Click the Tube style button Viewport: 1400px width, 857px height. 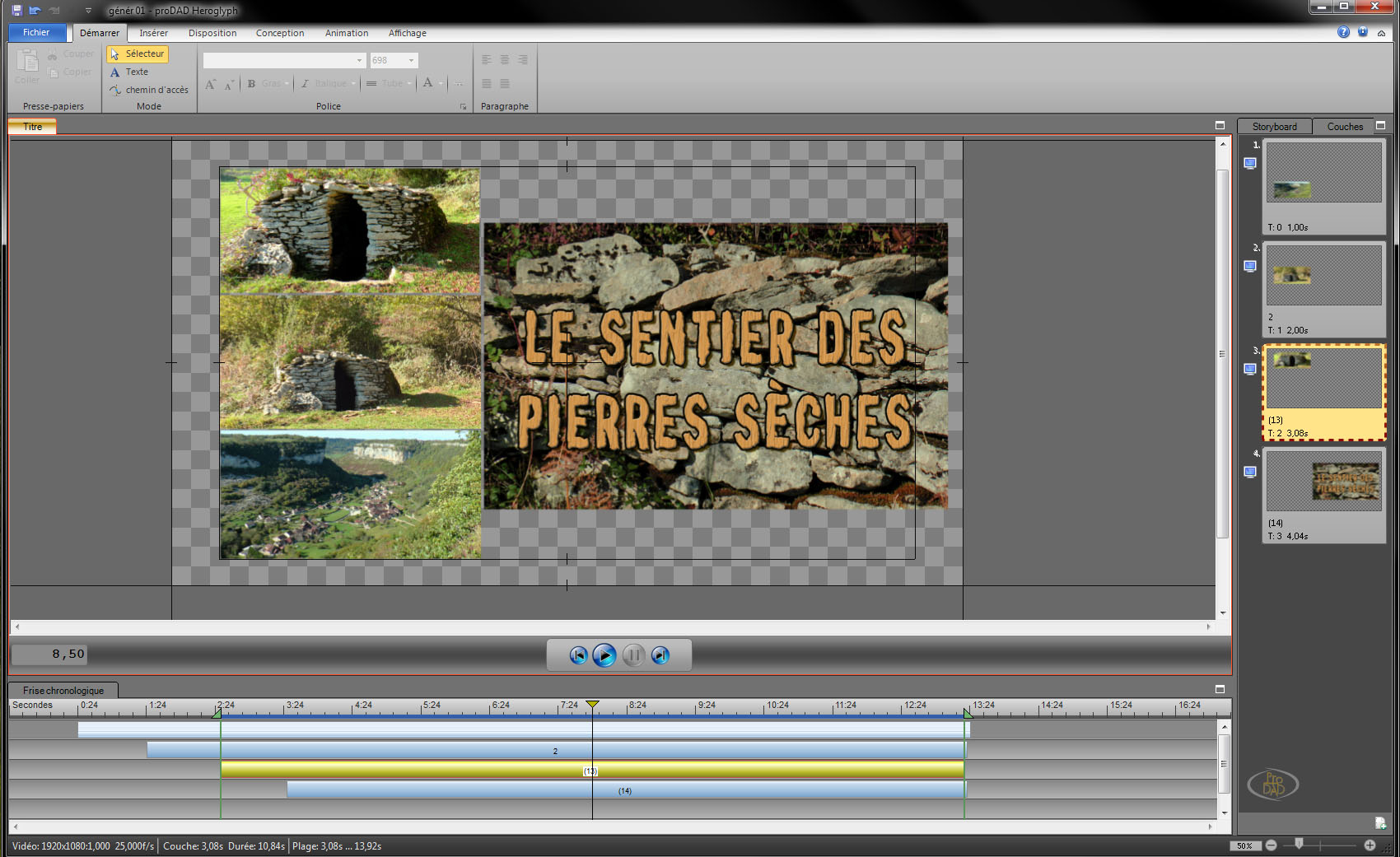384,83
